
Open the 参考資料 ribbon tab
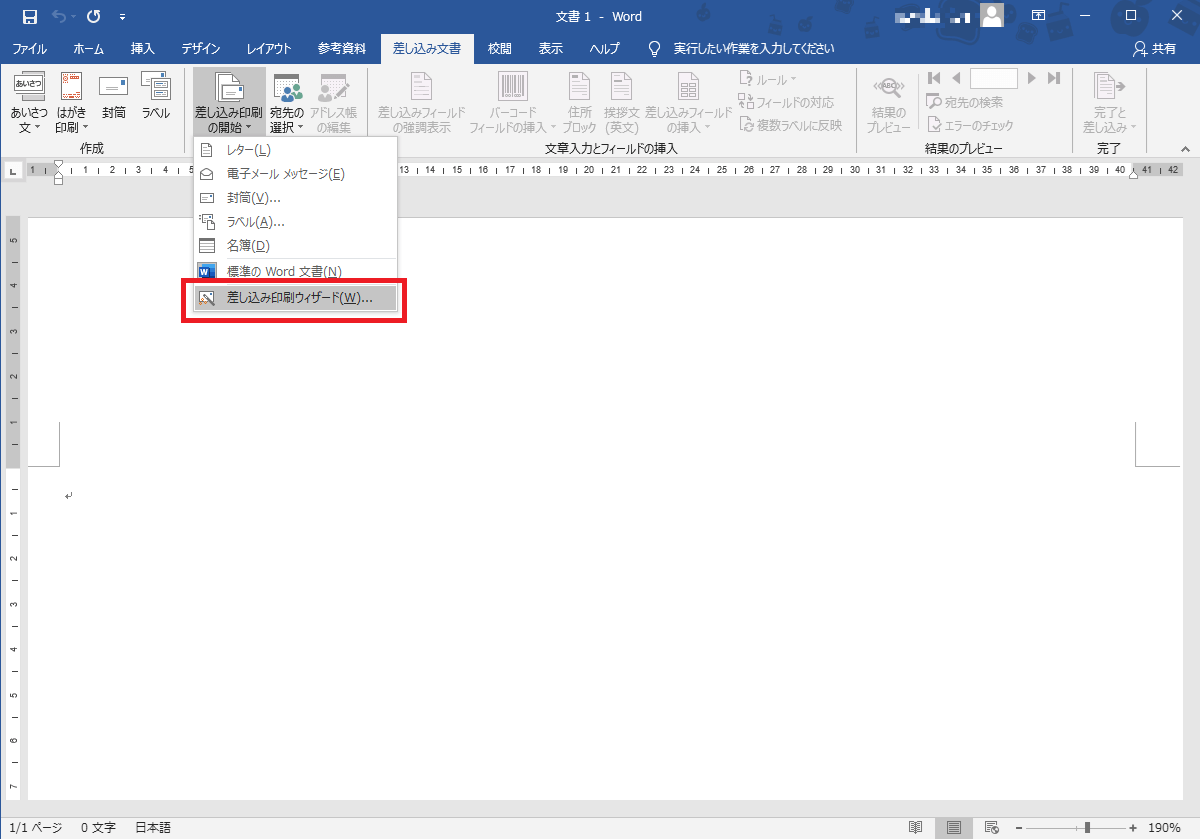[x=343, y=48]
